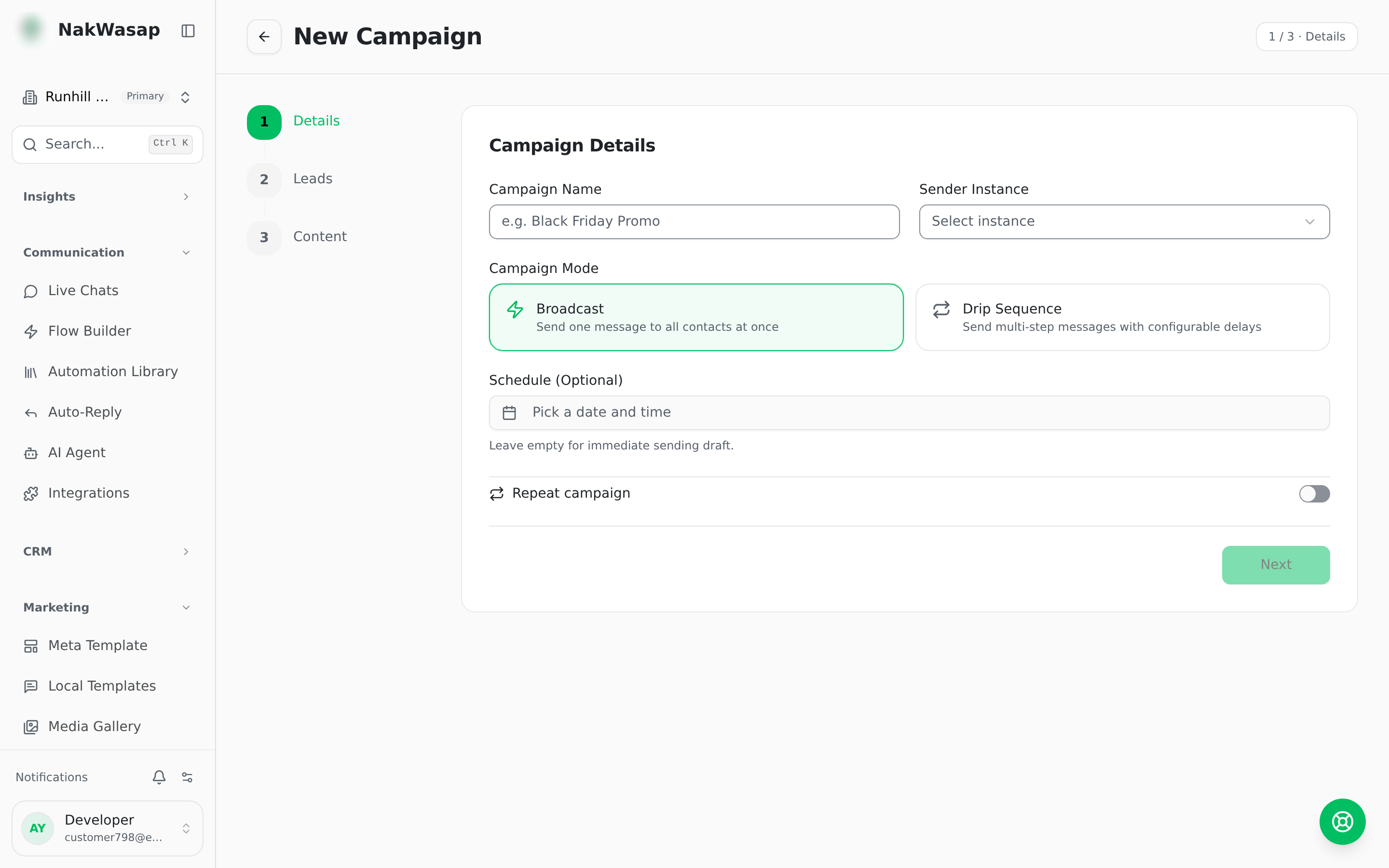
Task: Enable the Repeat campaign switch
Action: click(x=1314, y=494)
